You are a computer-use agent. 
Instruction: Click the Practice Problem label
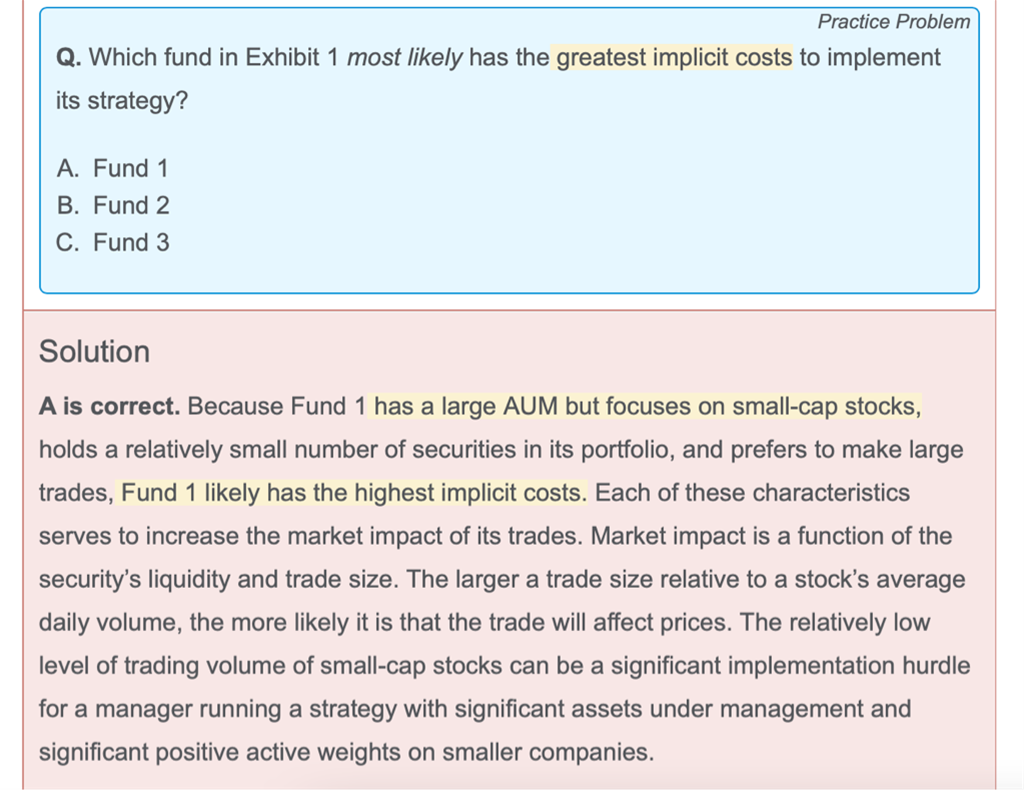click(x=893, y=21)
